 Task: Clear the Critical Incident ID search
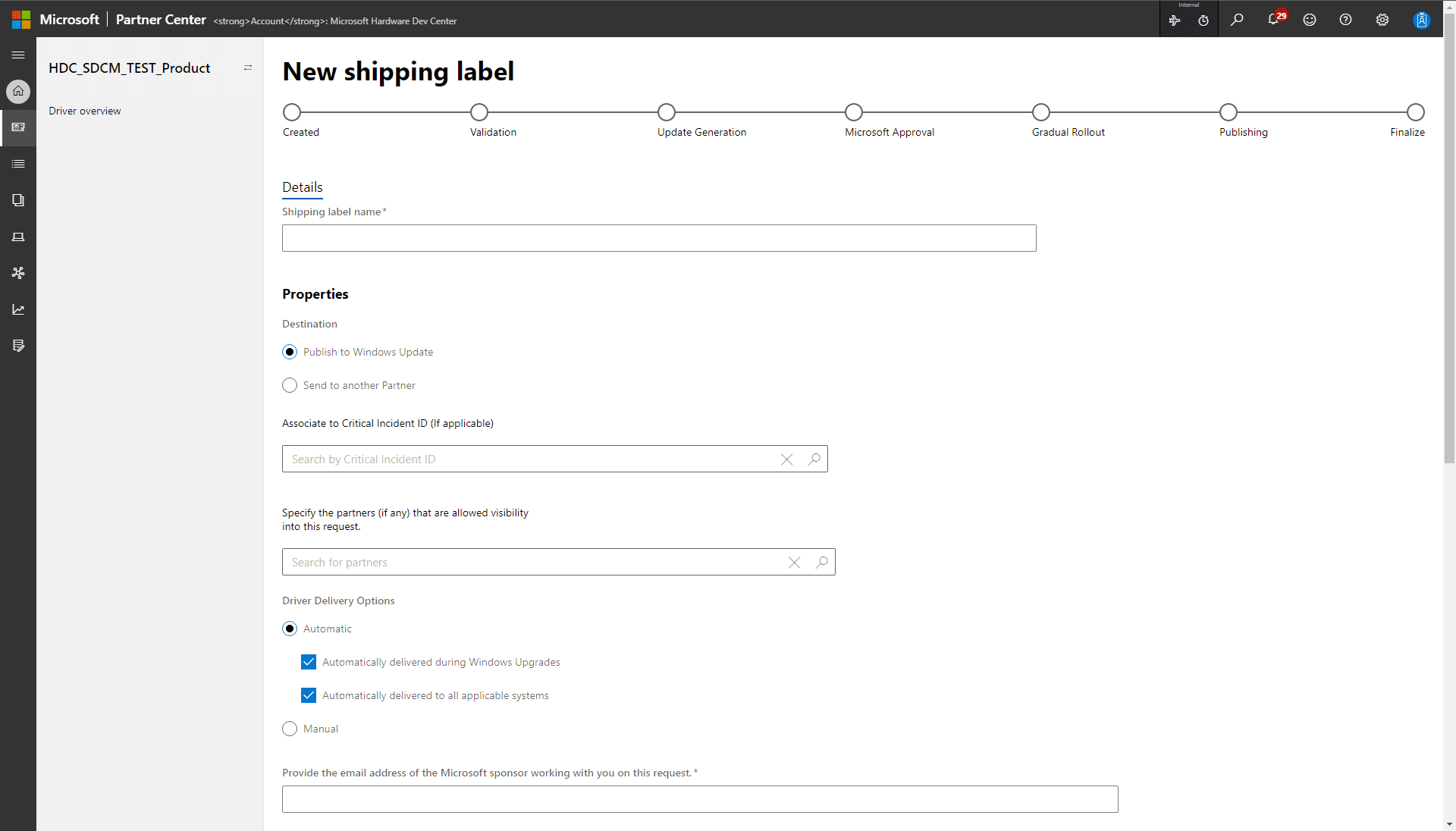[x=786, y=459]
